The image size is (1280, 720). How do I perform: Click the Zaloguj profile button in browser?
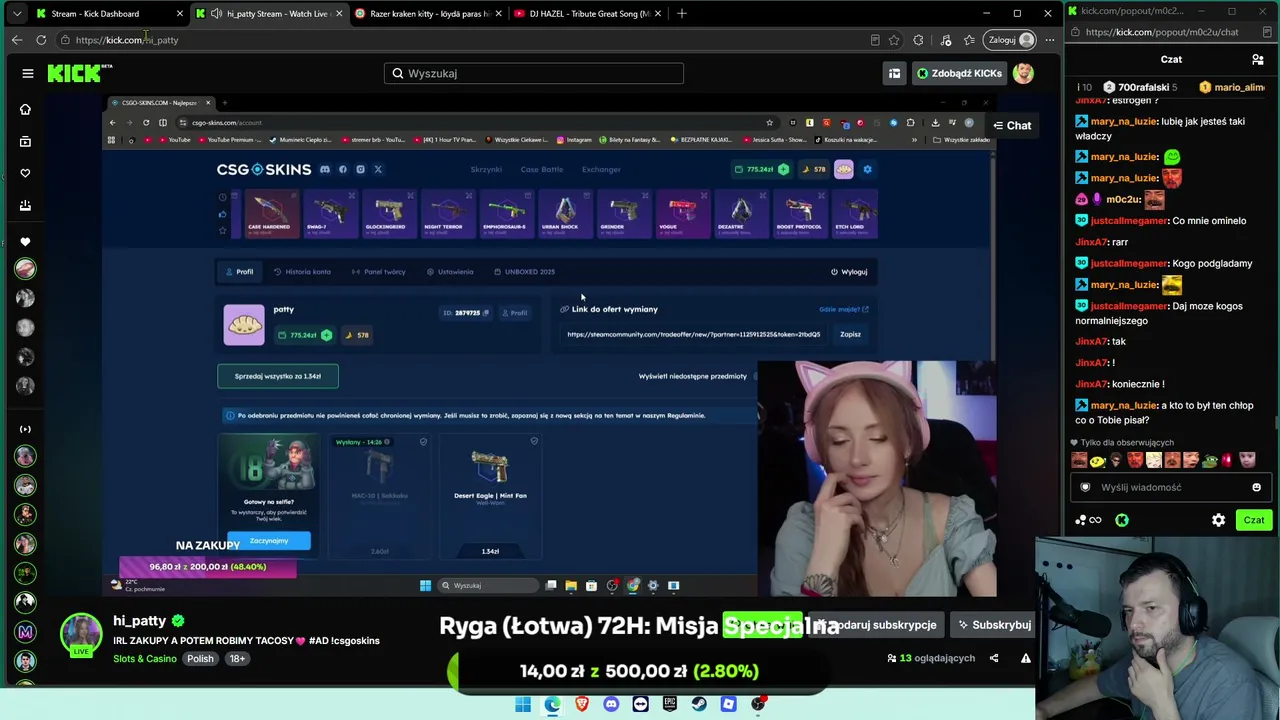(1011, 40)
